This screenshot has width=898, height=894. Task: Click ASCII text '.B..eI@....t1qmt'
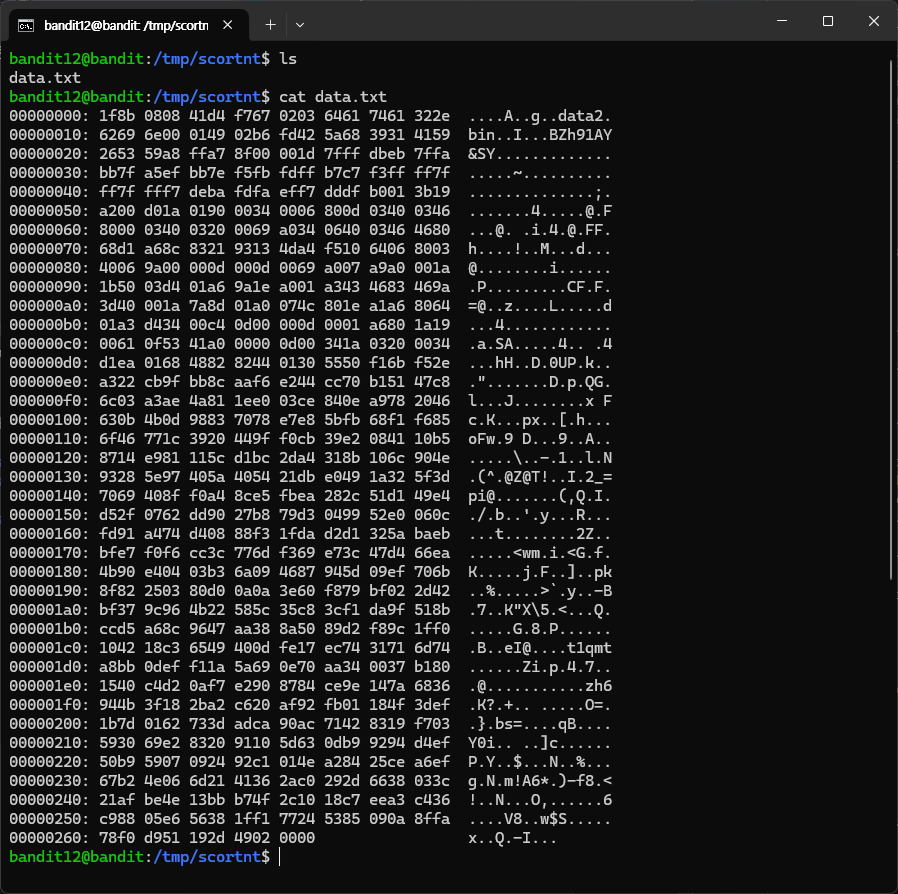point(540,648)
